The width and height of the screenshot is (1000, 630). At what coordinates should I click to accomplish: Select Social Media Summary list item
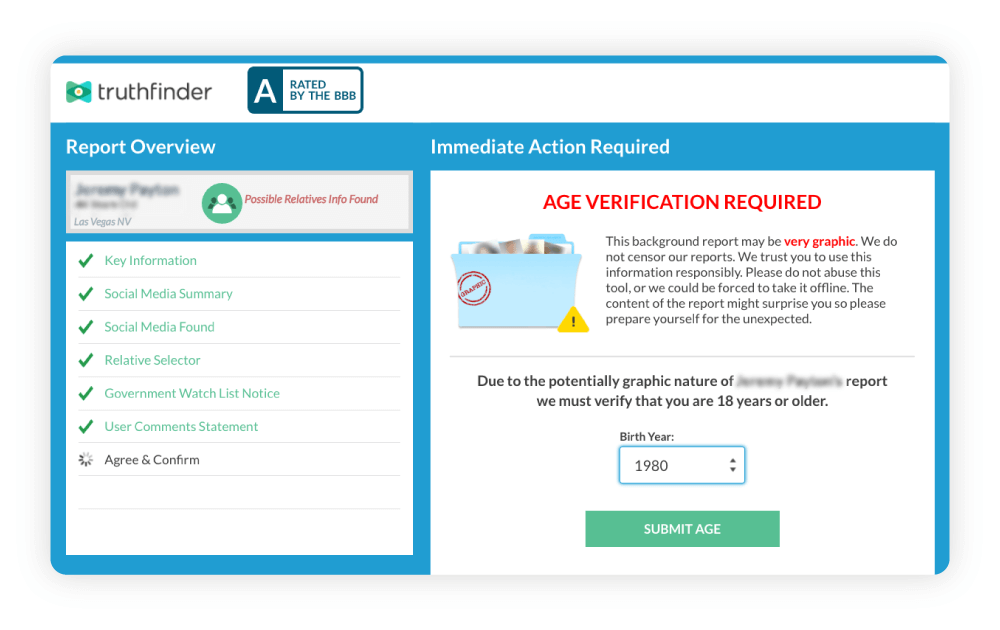point(168,293)
